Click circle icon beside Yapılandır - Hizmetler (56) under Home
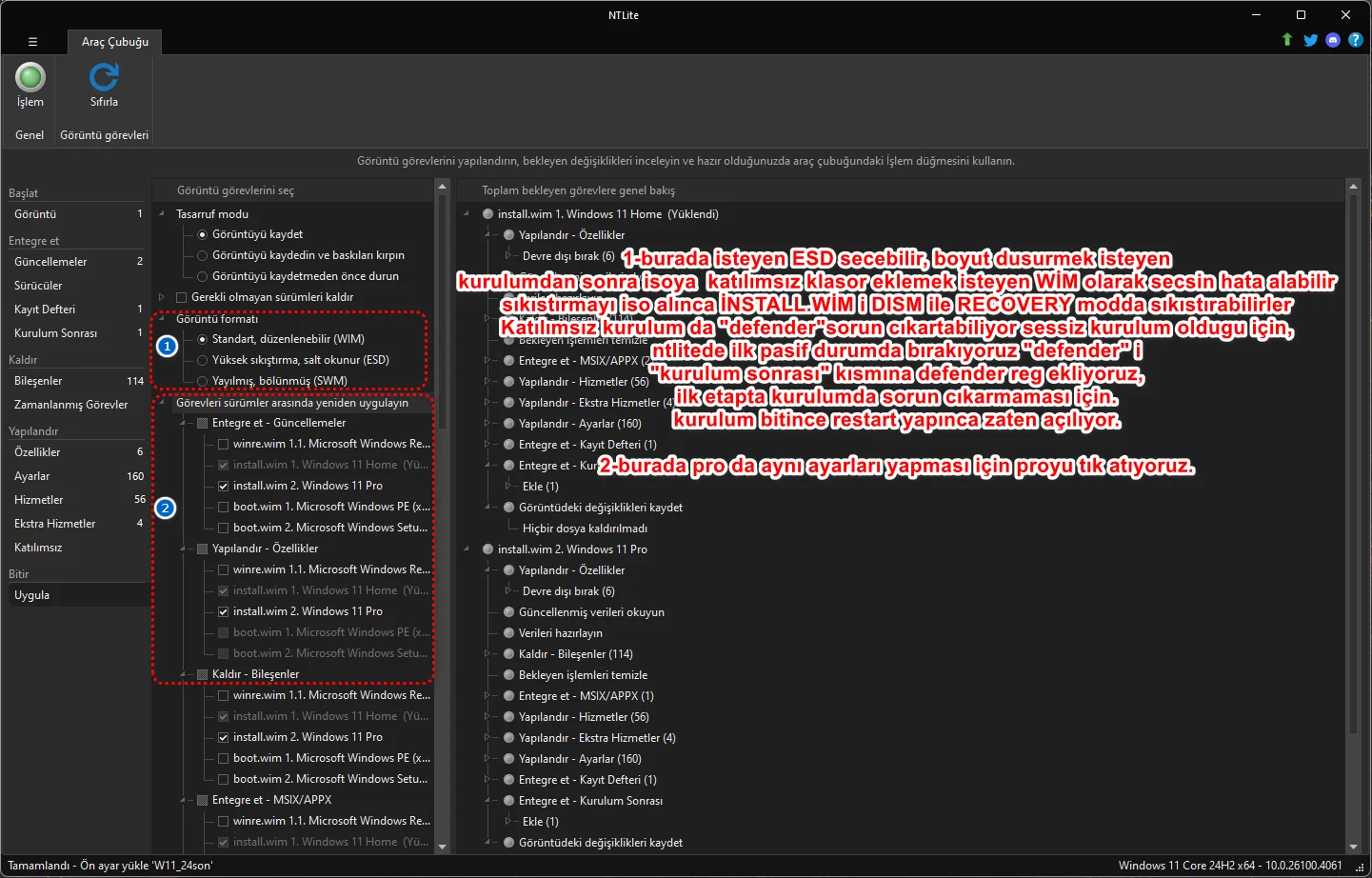This screenshot has height=878, width=1372. point(509,382)
